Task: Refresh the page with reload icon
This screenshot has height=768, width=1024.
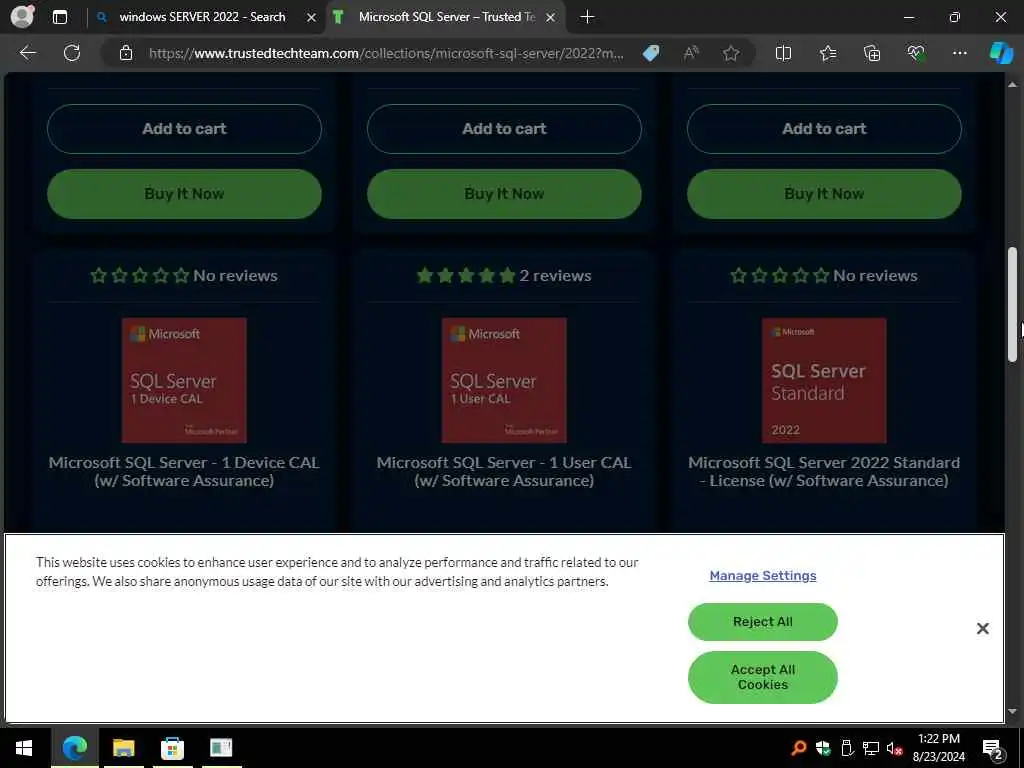Action: 72,53
